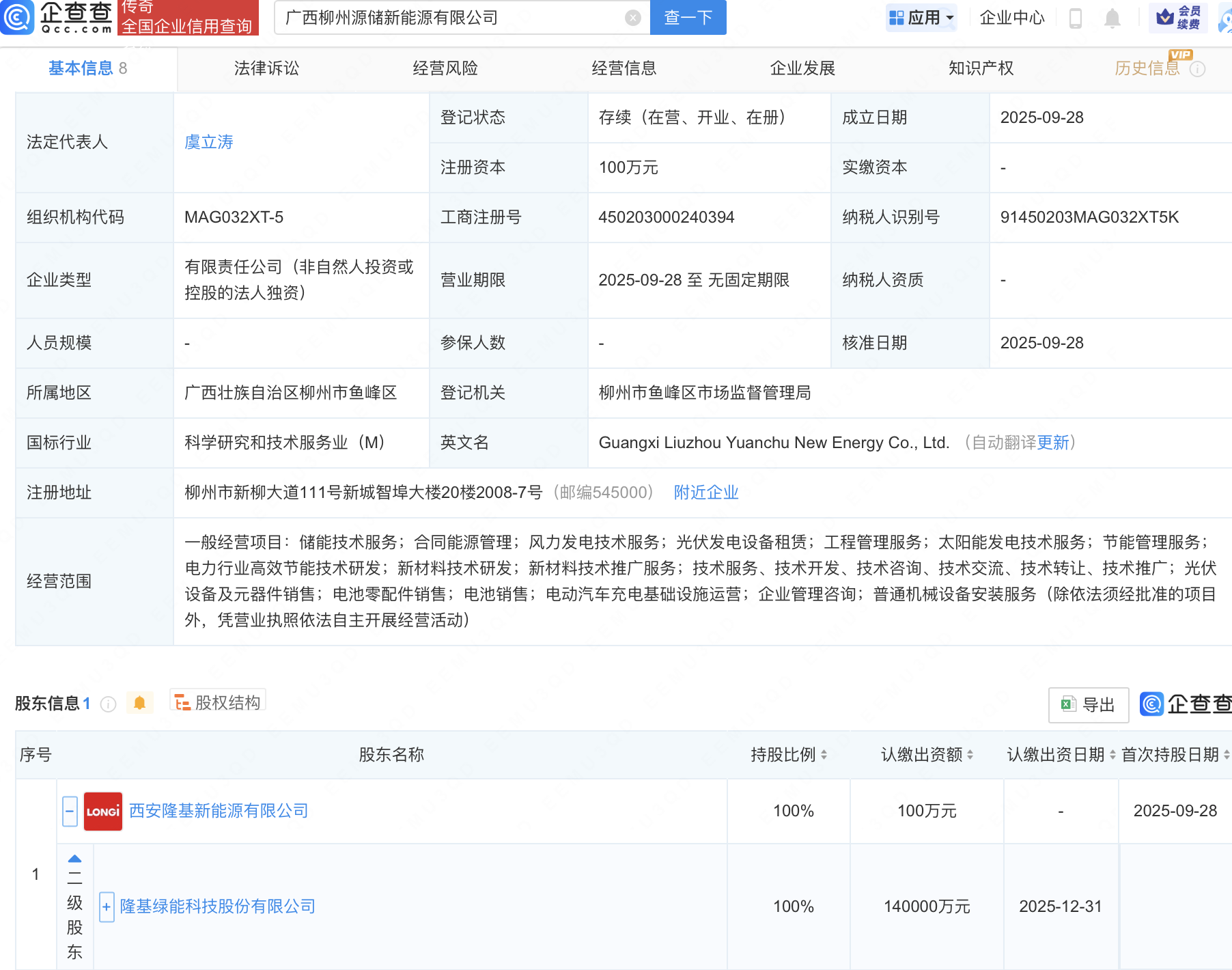Viewport: 1232px width, 970px height.
Task: Open the 知识产权 tab
Action: click(981, 68)
